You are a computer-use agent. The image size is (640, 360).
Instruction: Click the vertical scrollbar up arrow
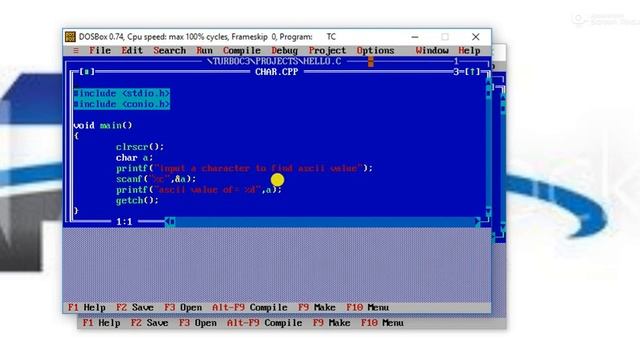click(x=489, y=83)
